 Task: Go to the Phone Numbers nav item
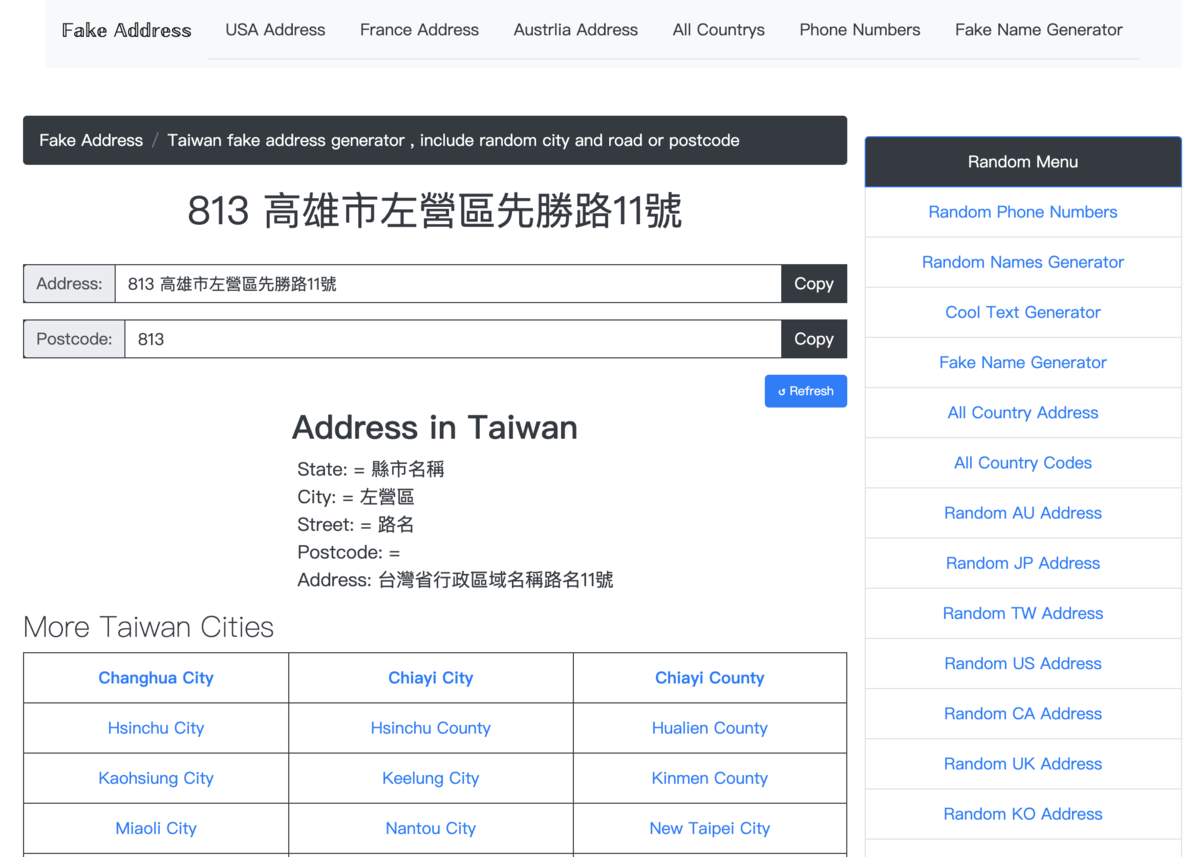point(860,30)
